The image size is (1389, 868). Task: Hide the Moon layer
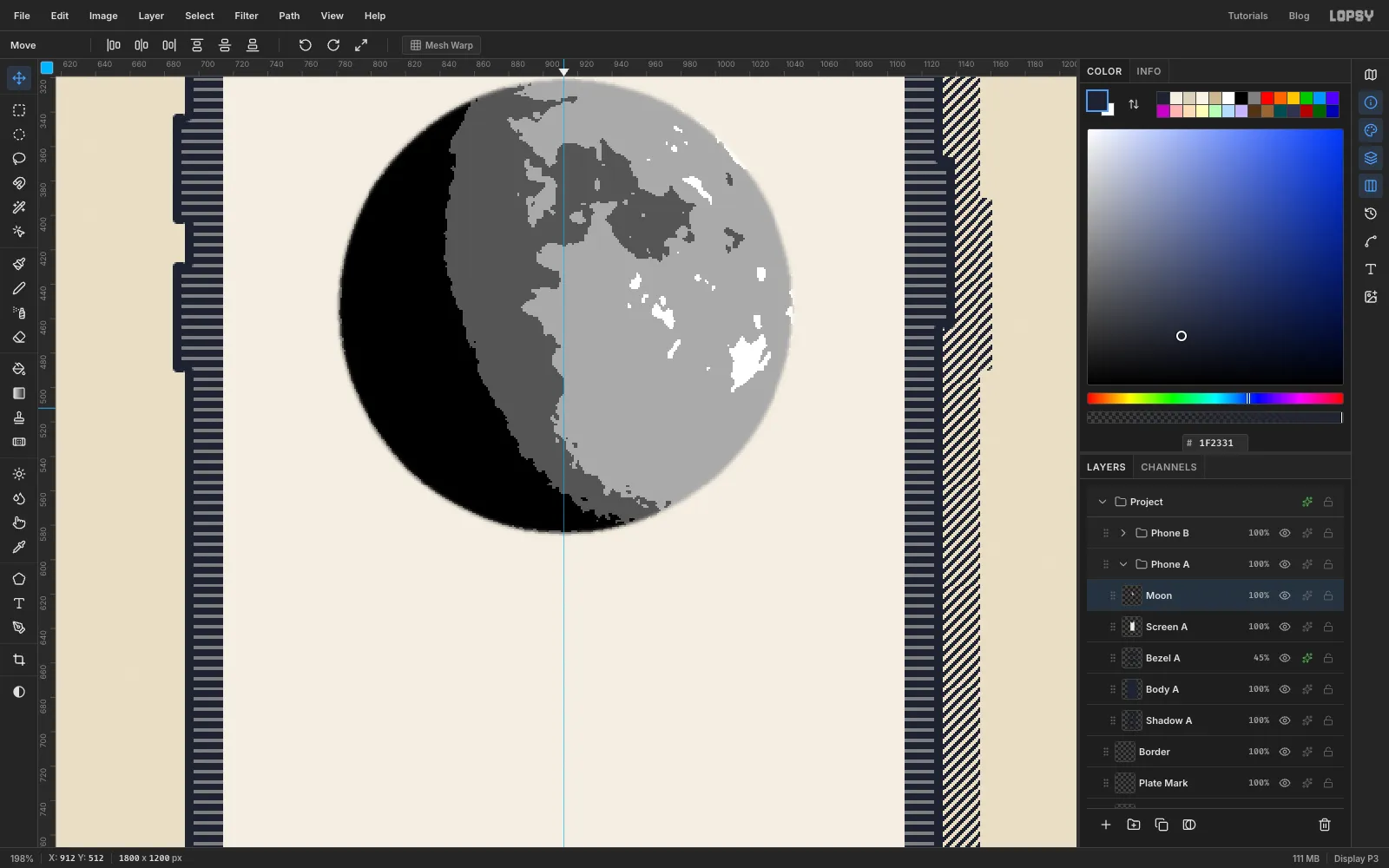[x=1285, y=595]
